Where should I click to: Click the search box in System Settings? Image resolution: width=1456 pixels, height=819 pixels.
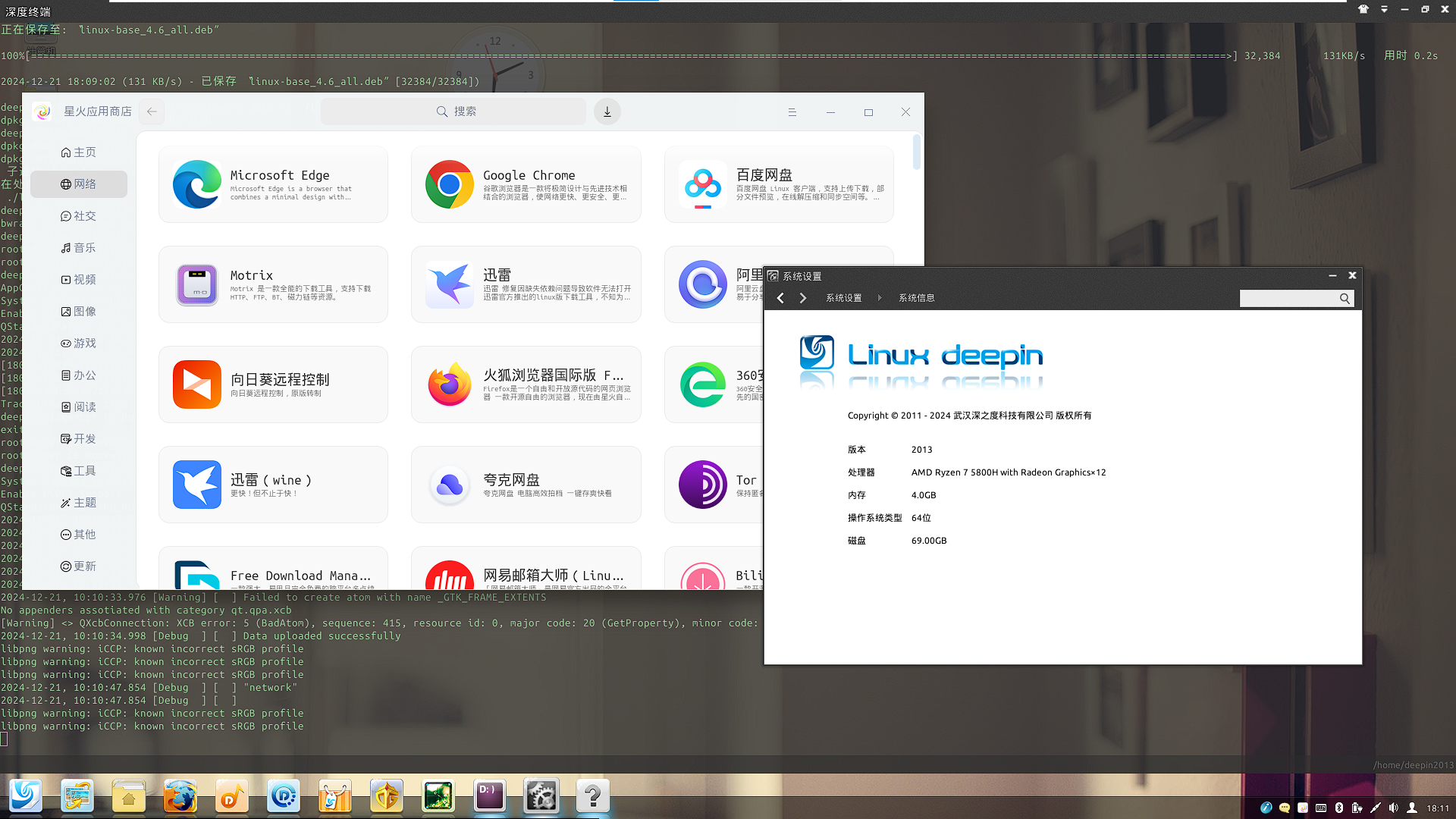(1296, 299)
